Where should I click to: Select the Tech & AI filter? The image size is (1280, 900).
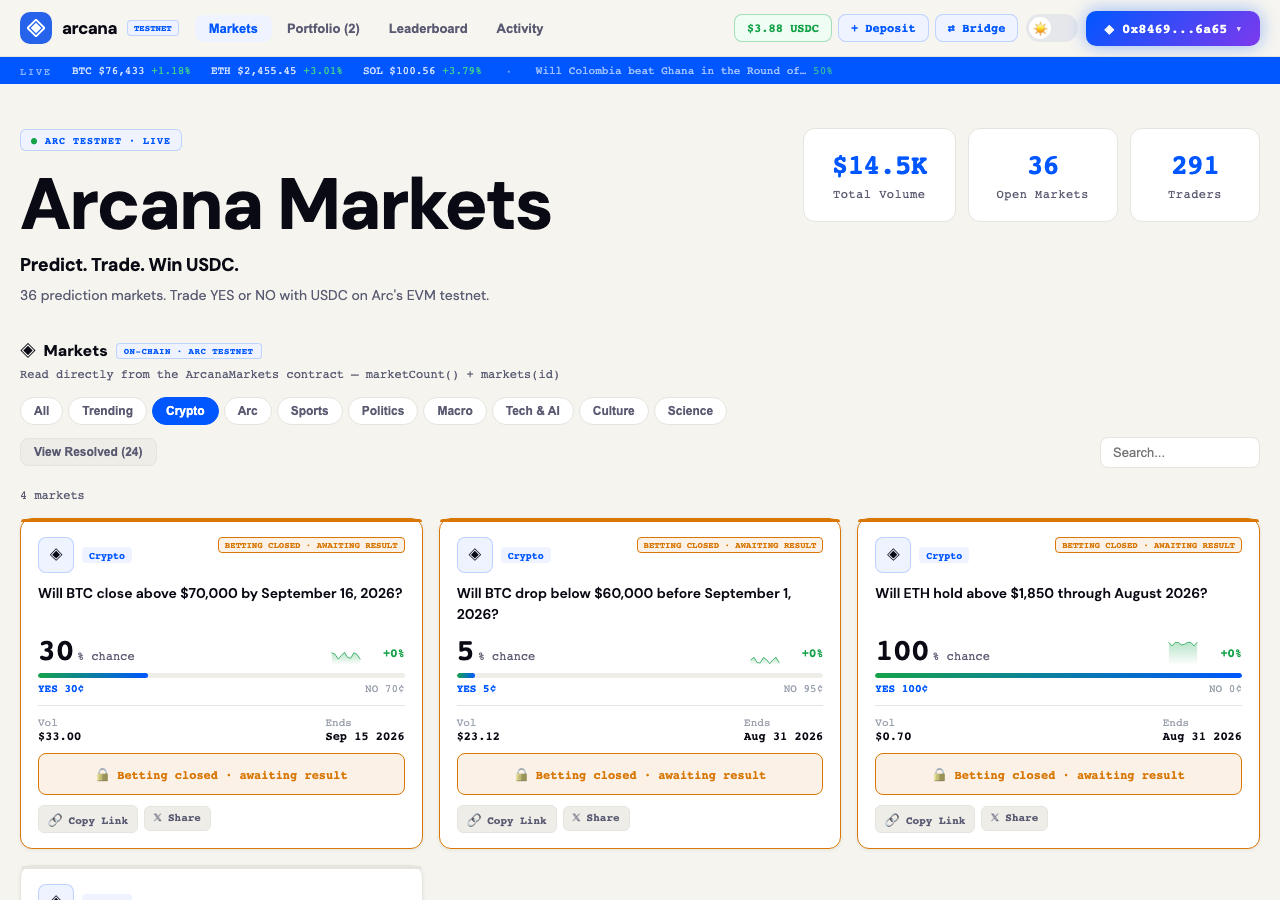coord(533,411)
